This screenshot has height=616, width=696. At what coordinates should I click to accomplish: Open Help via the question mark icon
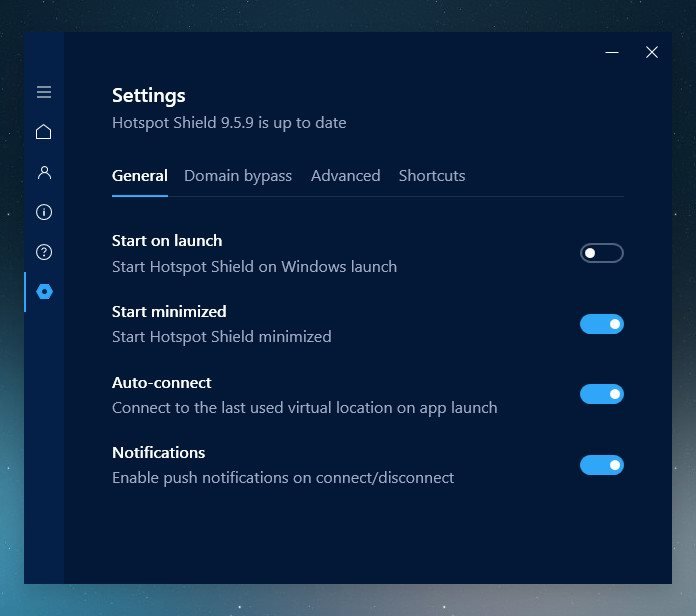click(44, 252)
